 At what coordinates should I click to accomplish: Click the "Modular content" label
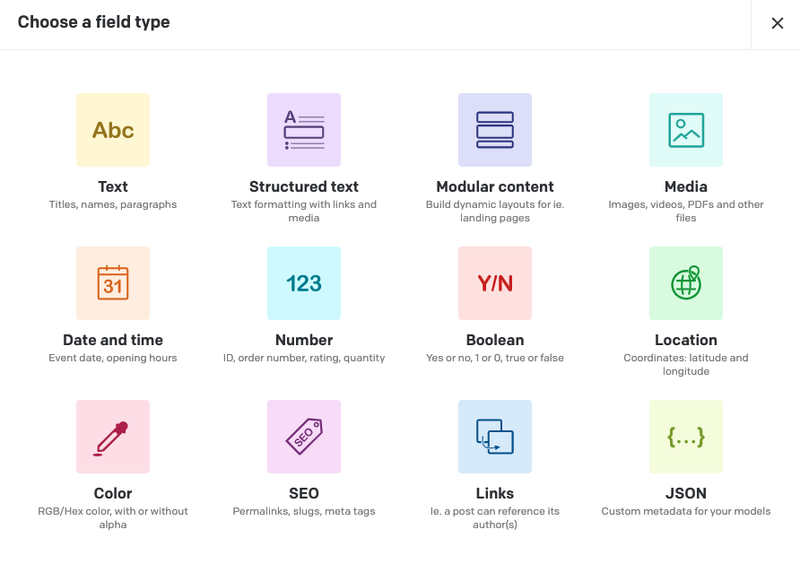coord(495,187)
